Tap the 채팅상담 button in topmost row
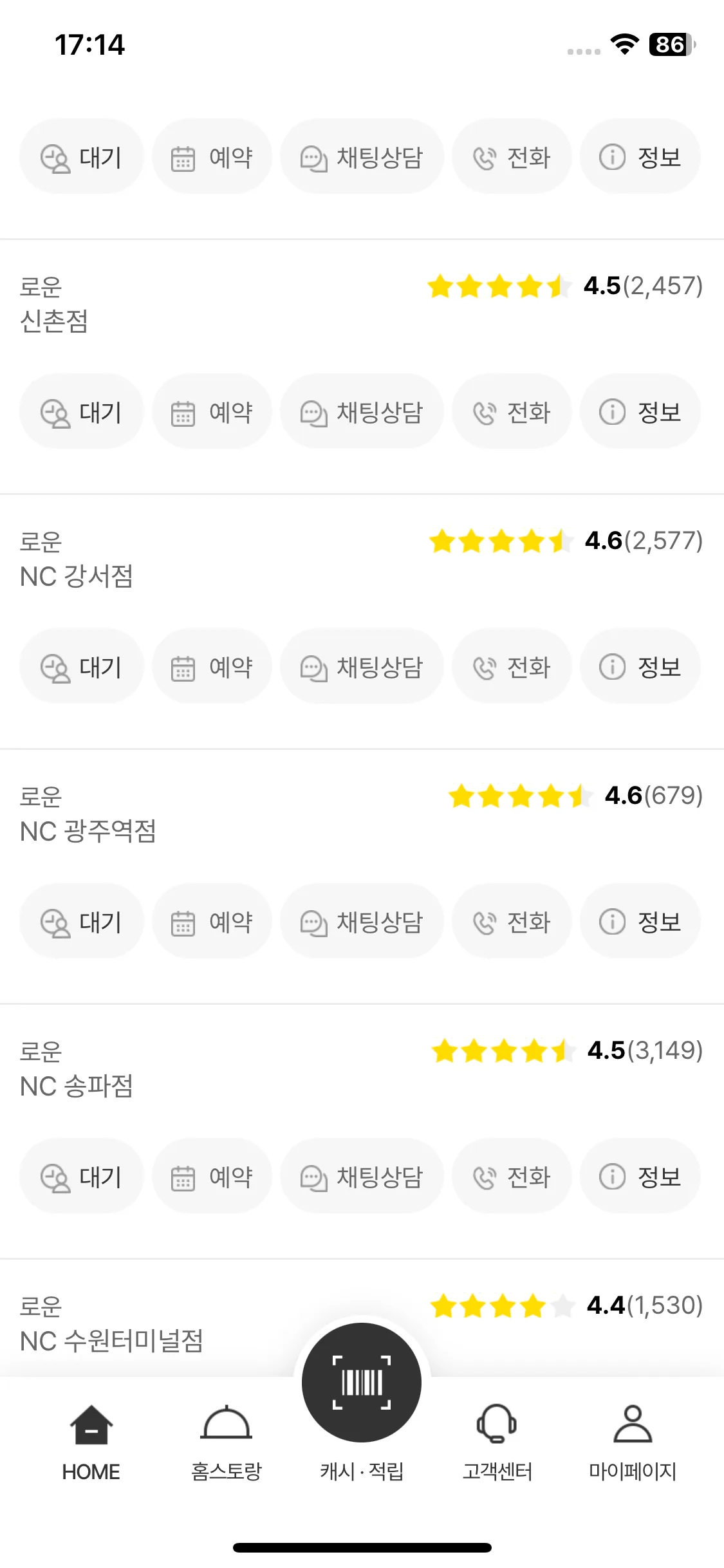 (x=362, y=157)
